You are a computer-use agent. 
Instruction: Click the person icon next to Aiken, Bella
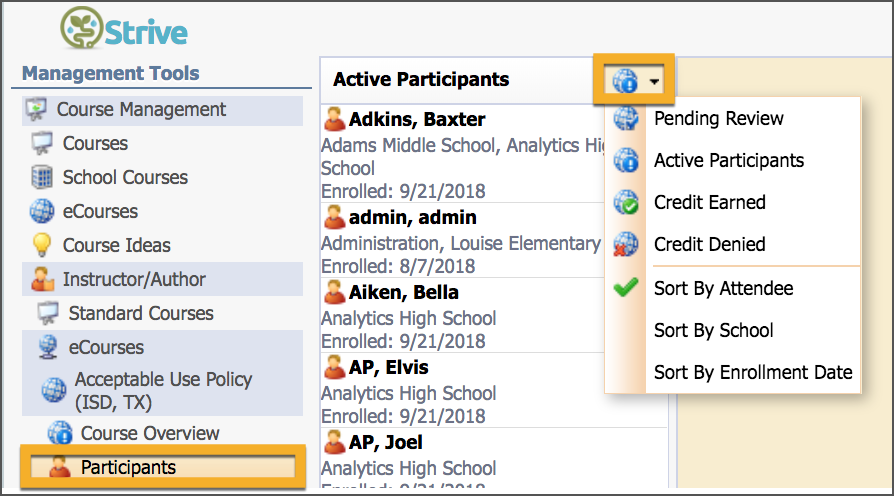point(334,292)
